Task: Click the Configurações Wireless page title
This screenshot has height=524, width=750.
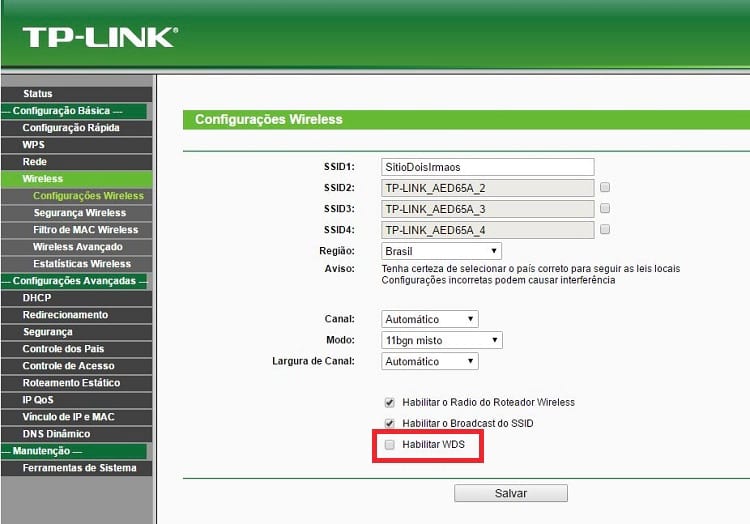Action: point(268,120)
